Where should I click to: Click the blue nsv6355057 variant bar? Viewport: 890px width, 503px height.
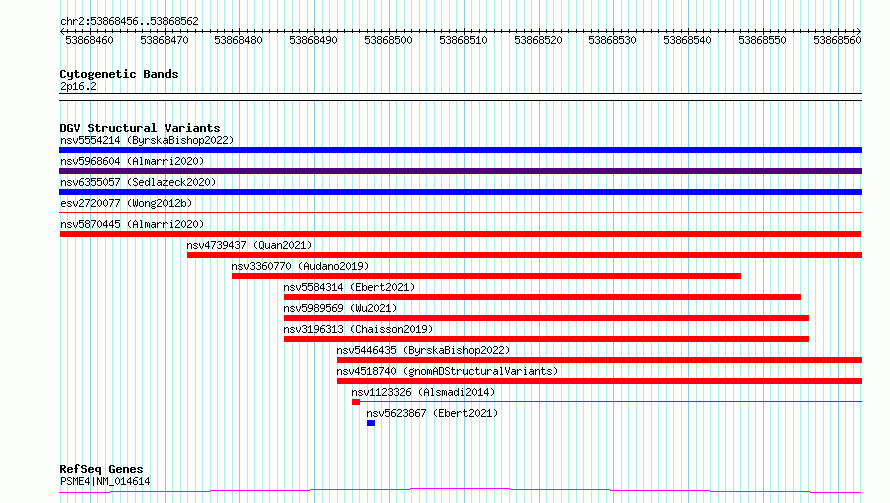[x=460, y=192]
